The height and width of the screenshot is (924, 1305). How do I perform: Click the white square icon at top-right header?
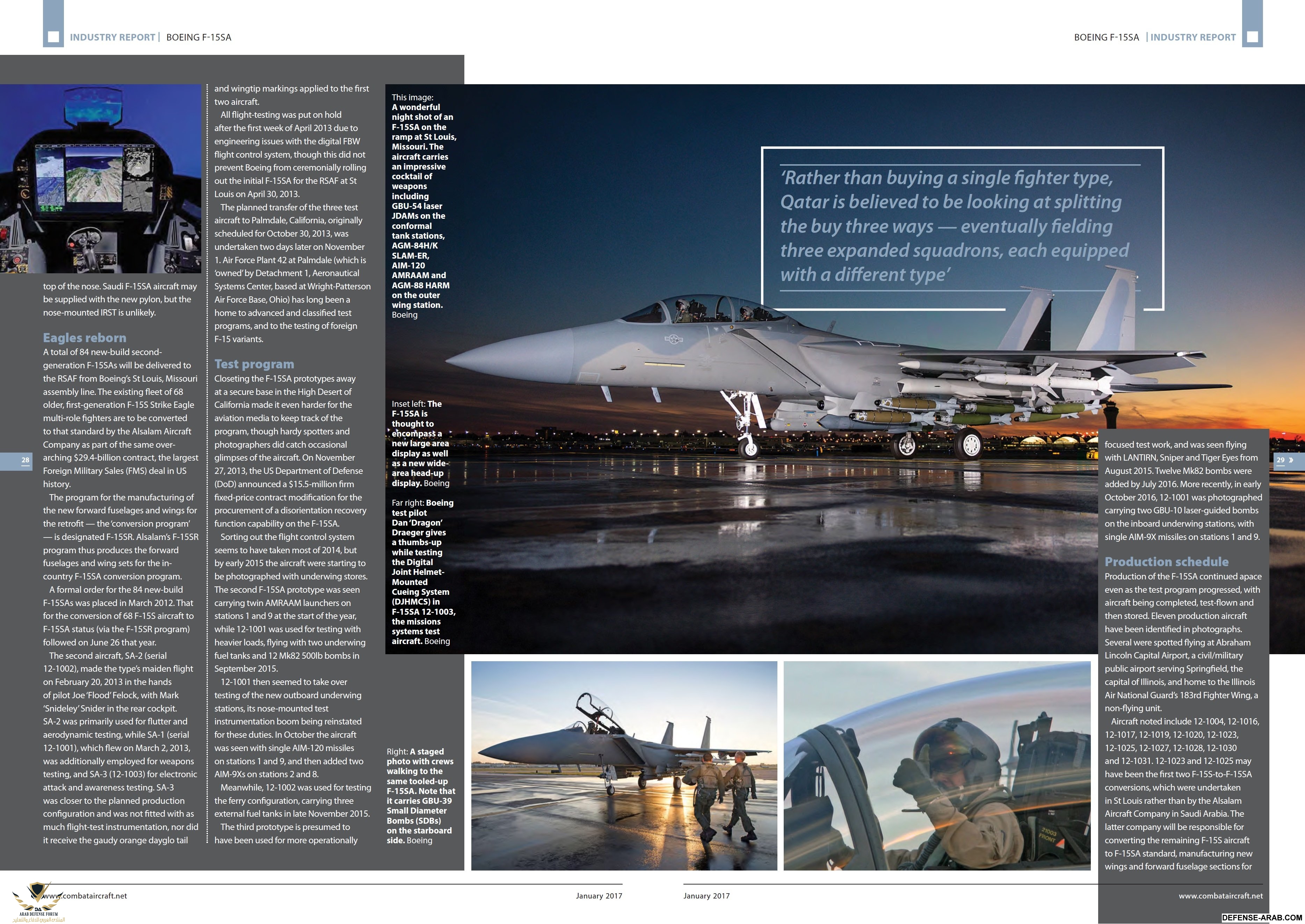1252,37
